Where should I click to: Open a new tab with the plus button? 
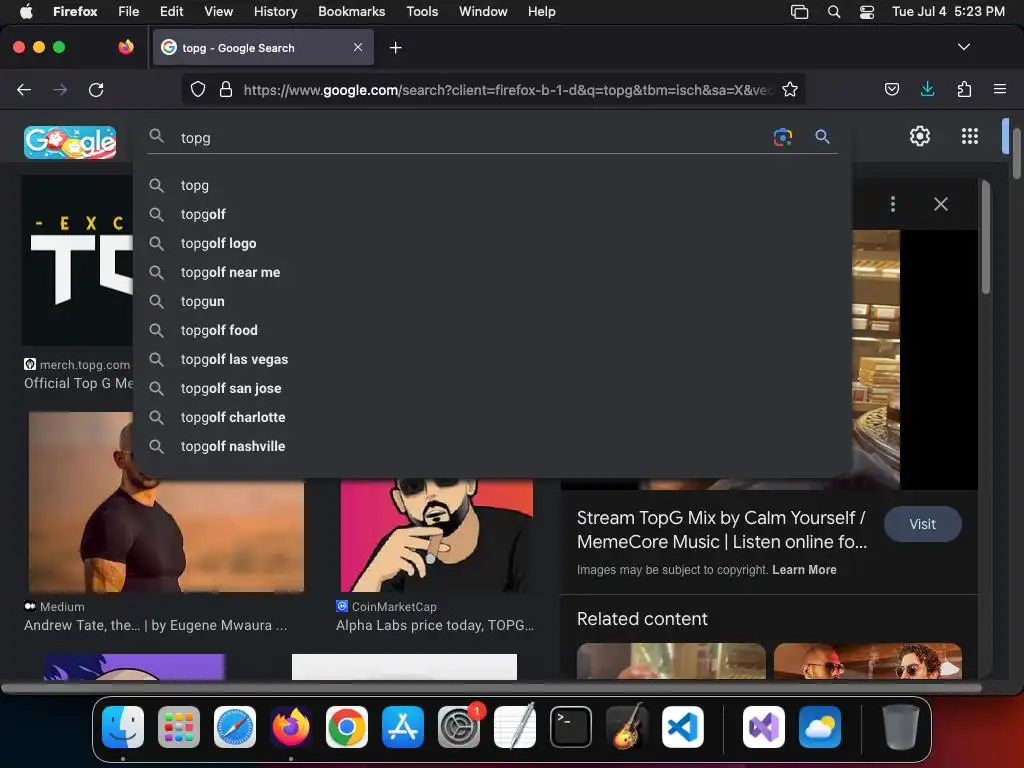point(395,48)
